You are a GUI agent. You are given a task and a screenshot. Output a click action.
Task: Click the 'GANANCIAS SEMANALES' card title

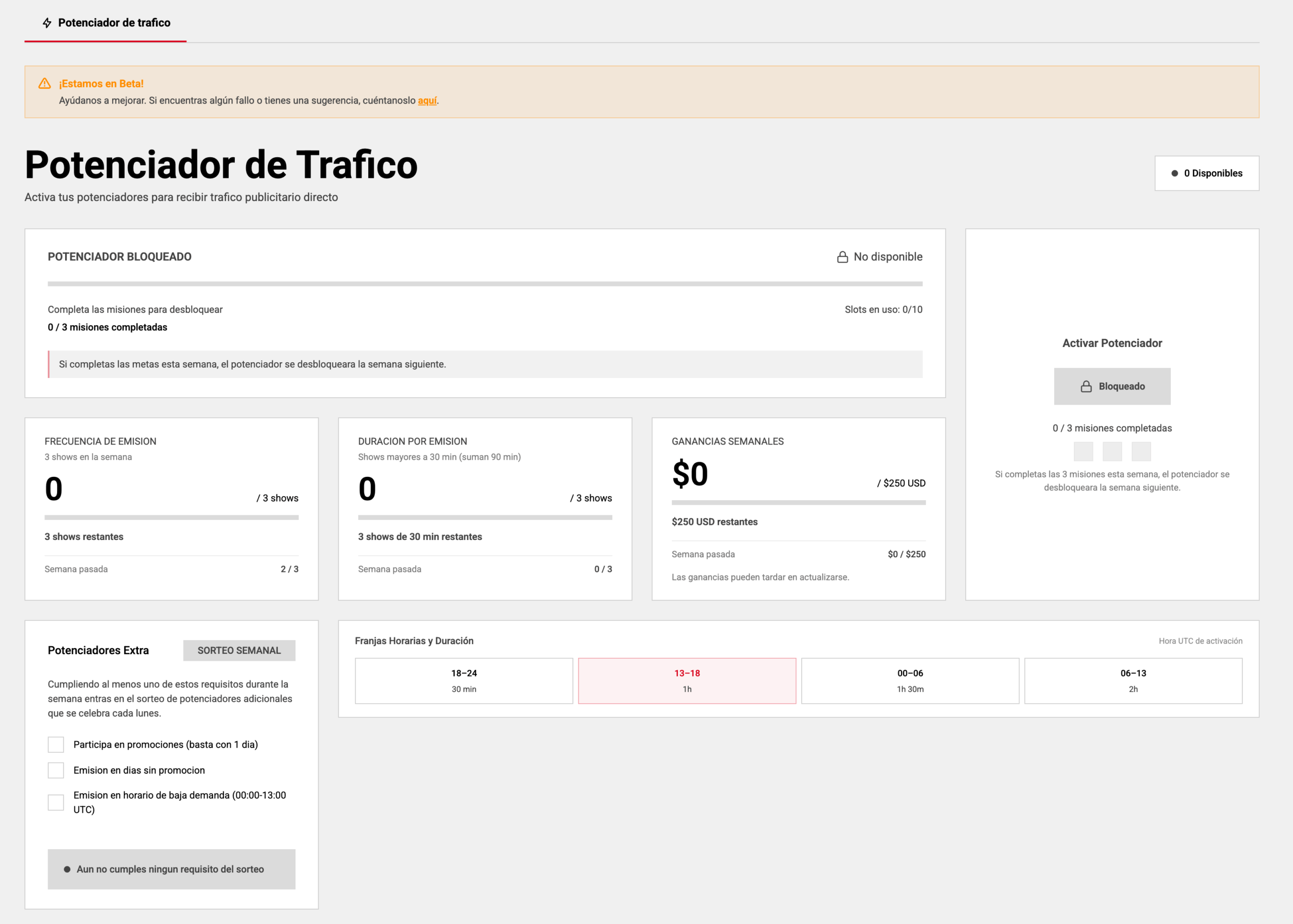[727, 442]
